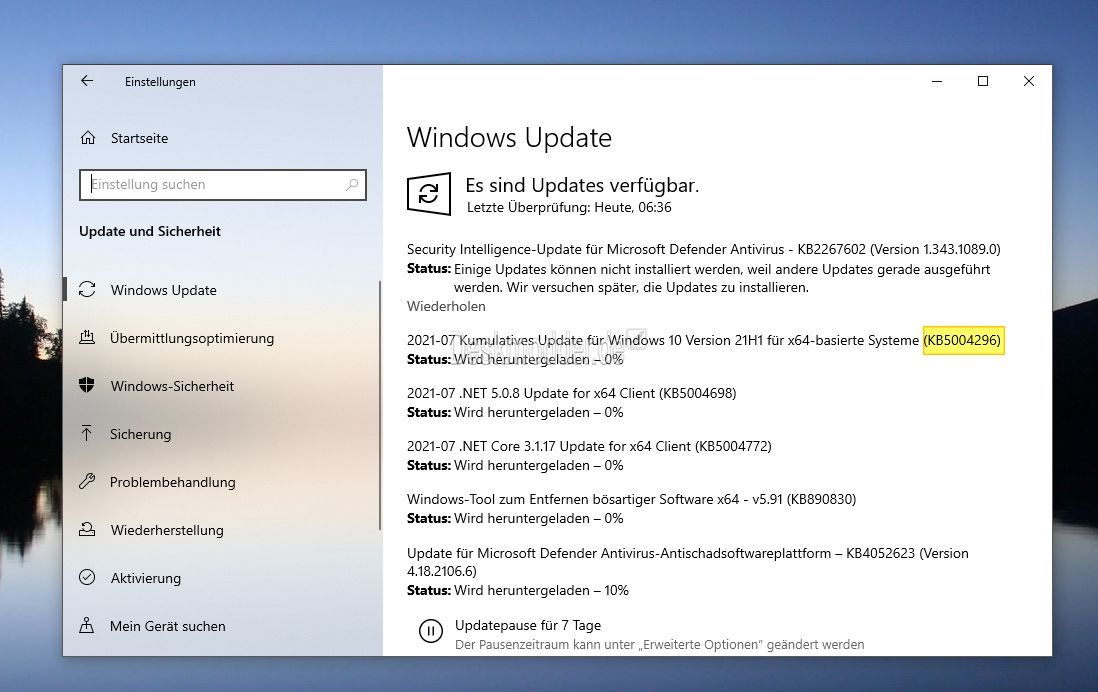
Task: Click the Problembehandlung wrench icon
Action: (87, 481)
